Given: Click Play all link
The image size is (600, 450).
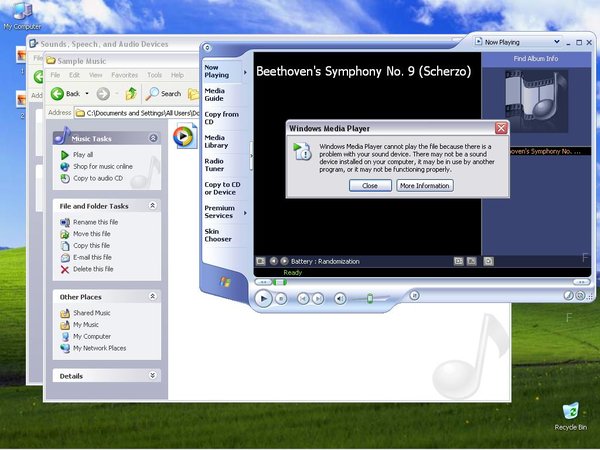Looking at the screenshot, I should pyautogui.click(x=83, y=155).
